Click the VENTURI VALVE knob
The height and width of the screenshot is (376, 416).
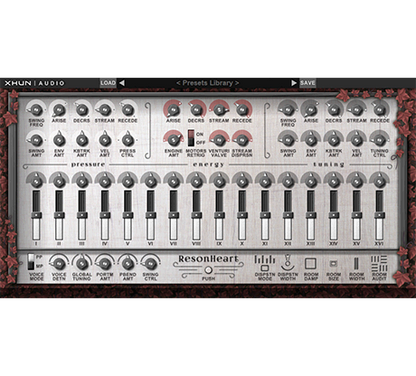pyautogui.click(x=219, y=140)
